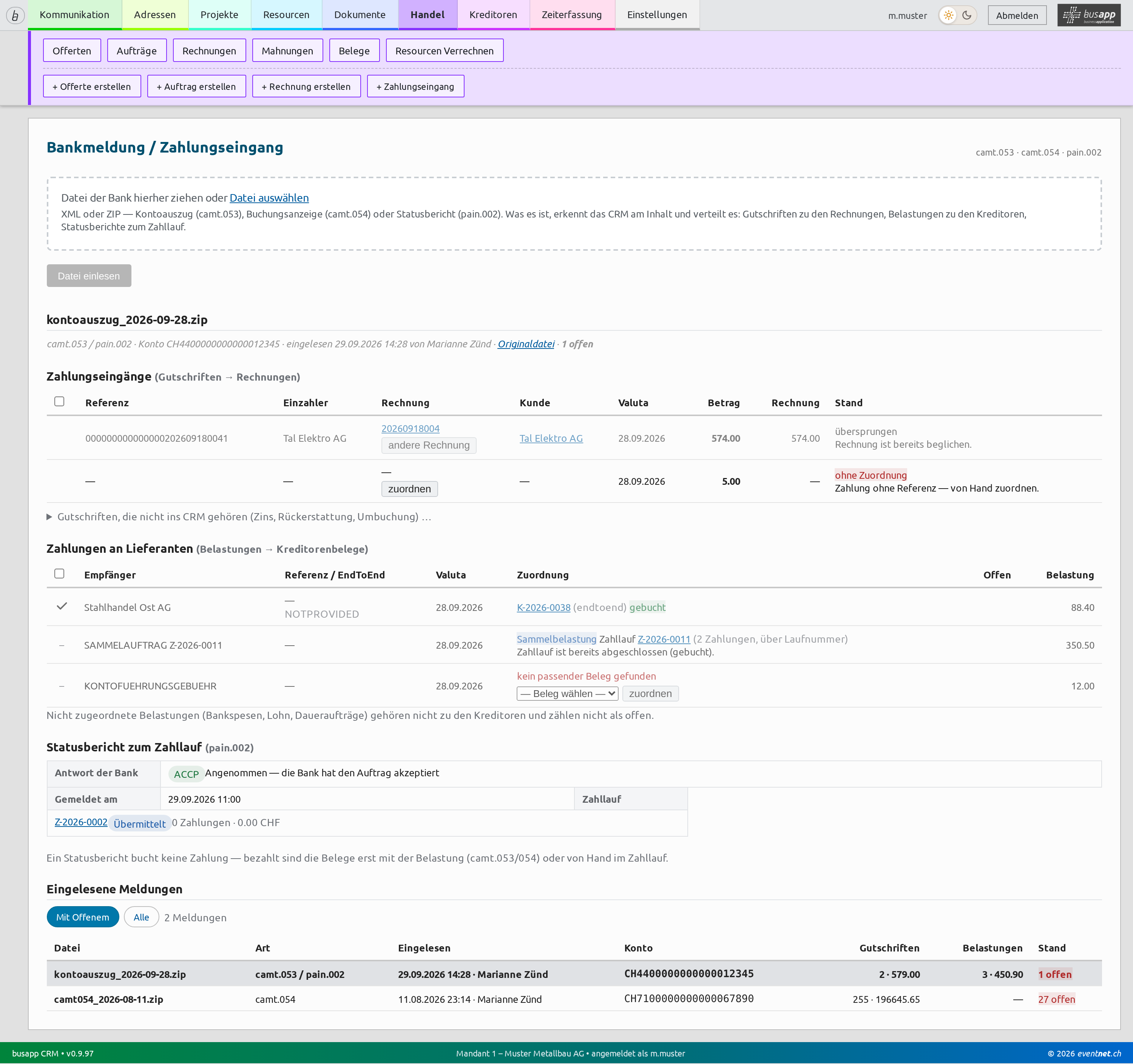
Task: Open the Beleg wählen dropdown
Action: coord(567,694)
